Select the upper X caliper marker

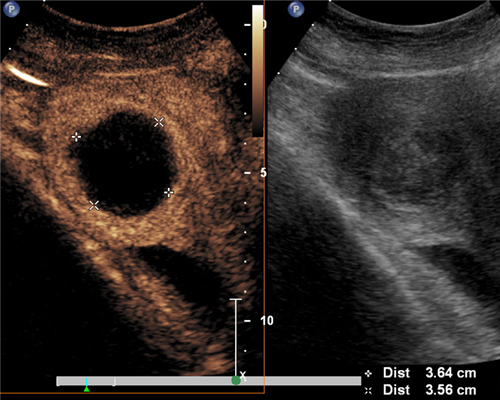point(159,122)
